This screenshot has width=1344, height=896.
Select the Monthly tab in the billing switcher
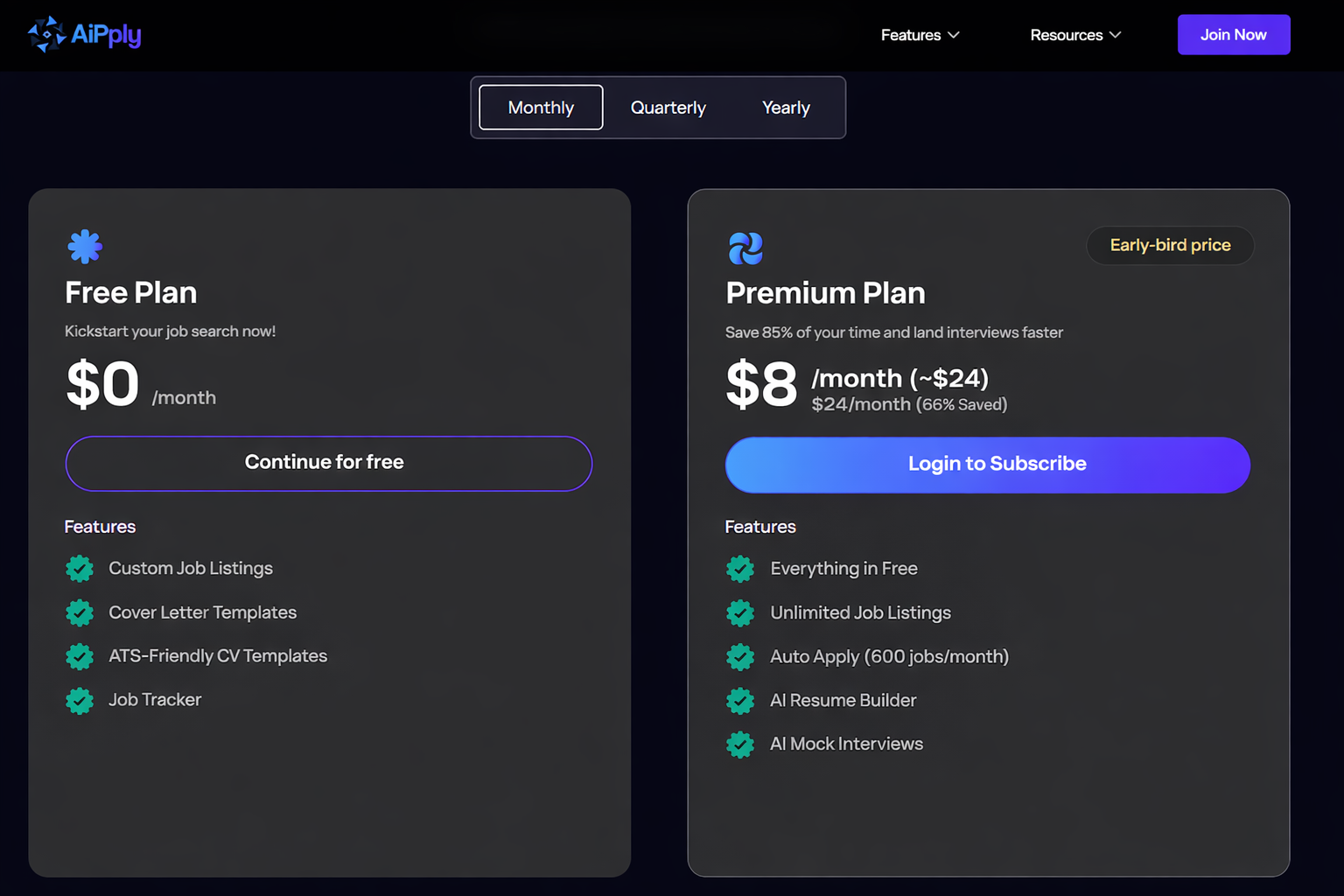[x=540, y=107]
